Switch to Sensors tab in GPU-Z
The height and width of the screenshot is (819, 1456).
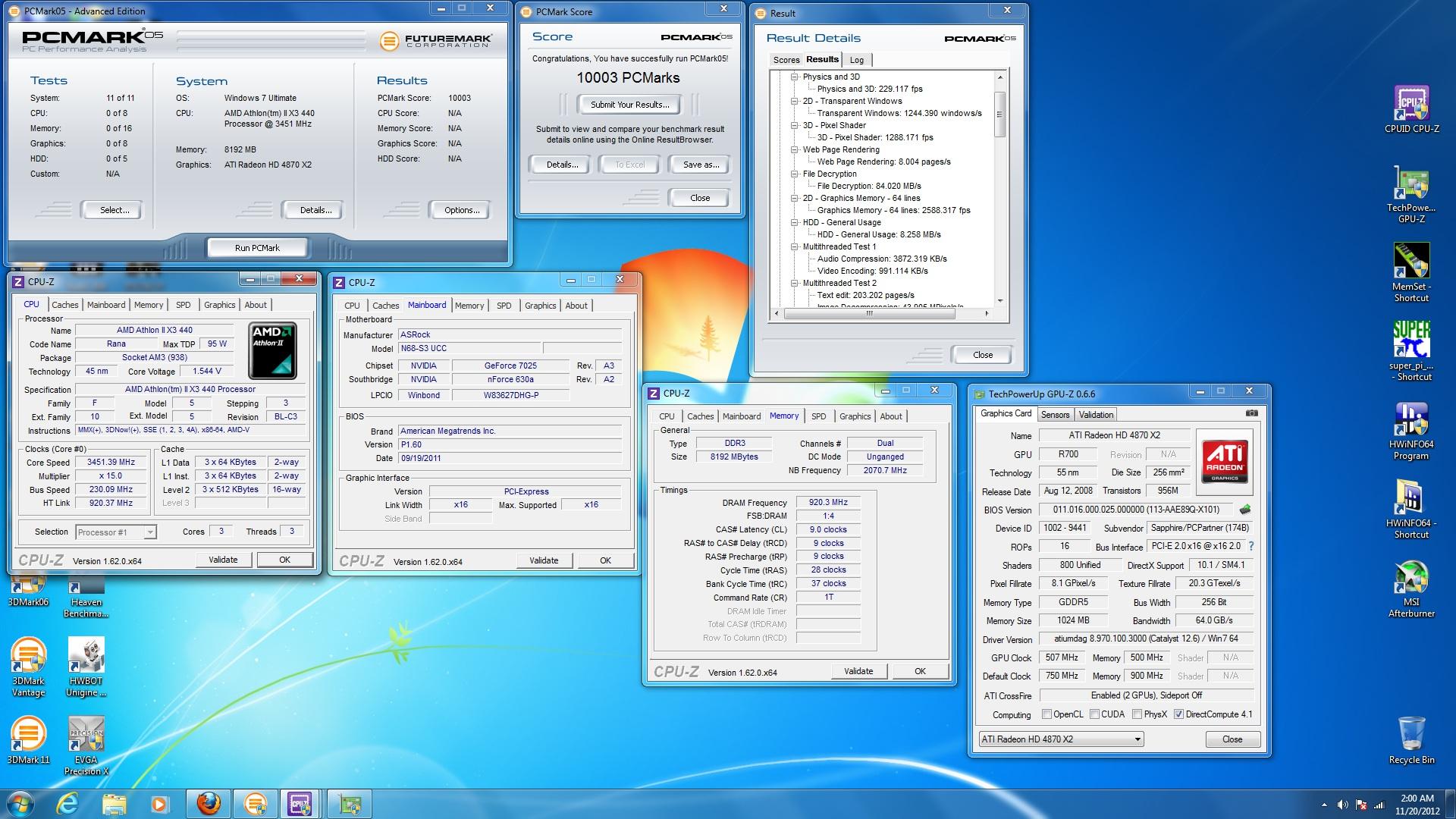pyautogui.click(x=1055, y=415)
